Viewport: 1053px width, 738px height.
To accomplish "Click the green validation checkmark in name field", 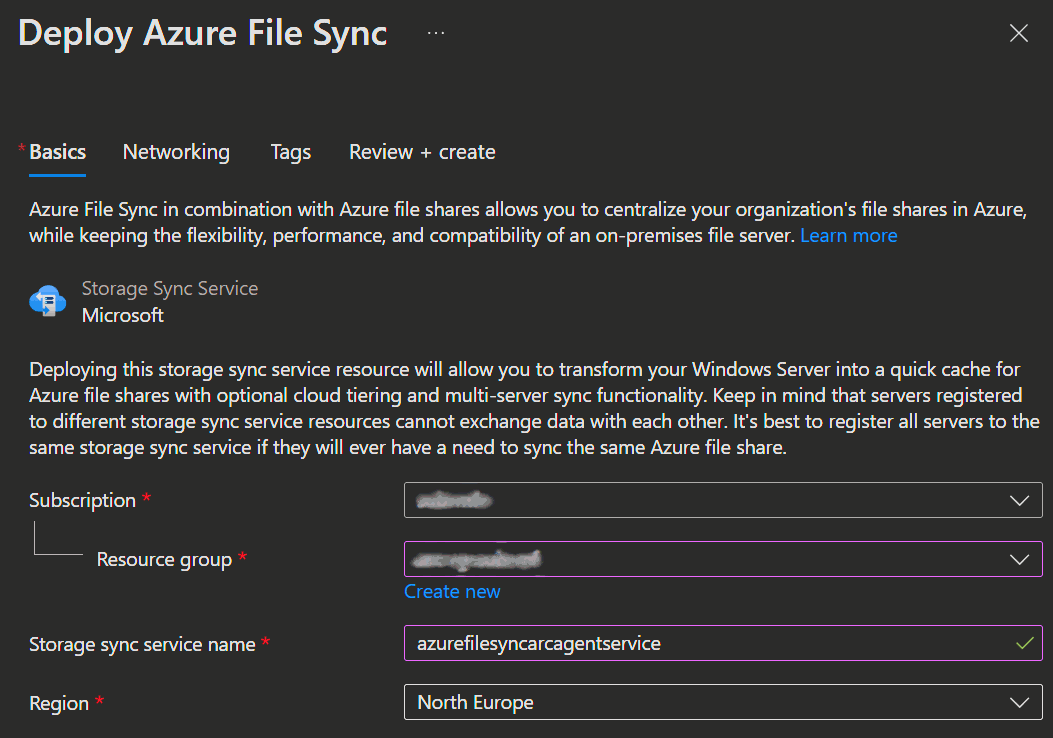I will tap(1024, 643).
